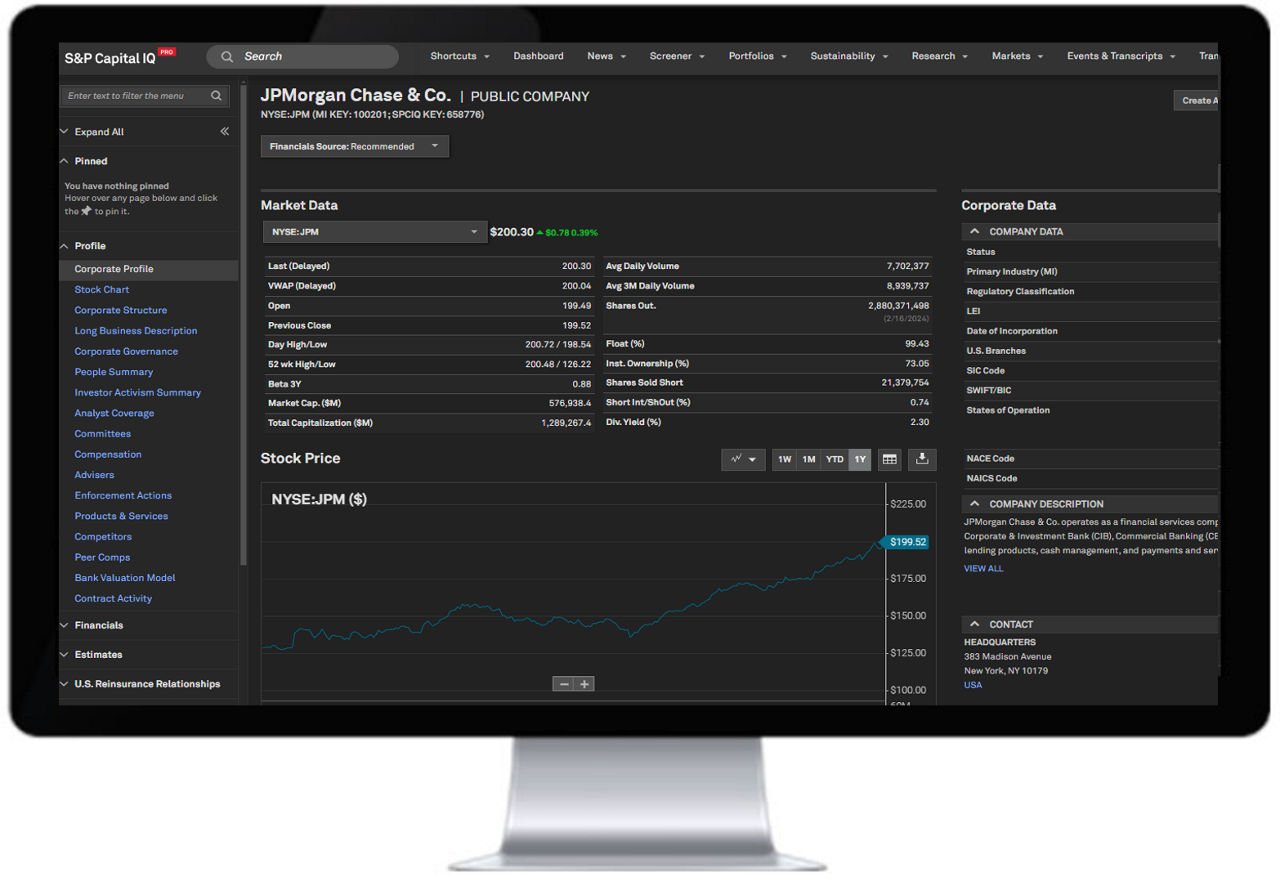Screen dimensions: 1280x884
Task: Download stock price chart data icon
Action: [x=922, y=459]
